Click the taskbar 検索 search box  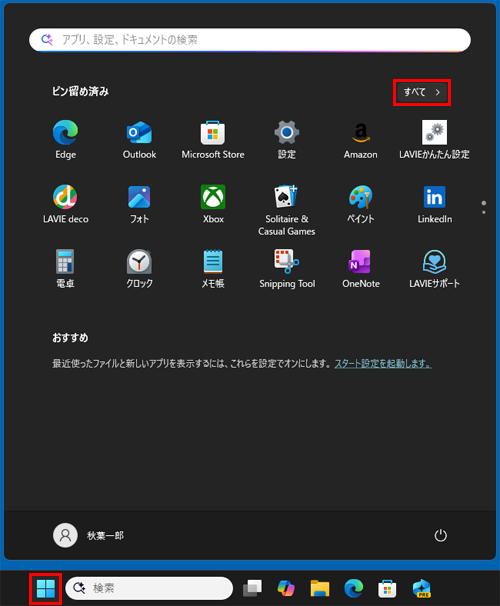coord(149,588)
